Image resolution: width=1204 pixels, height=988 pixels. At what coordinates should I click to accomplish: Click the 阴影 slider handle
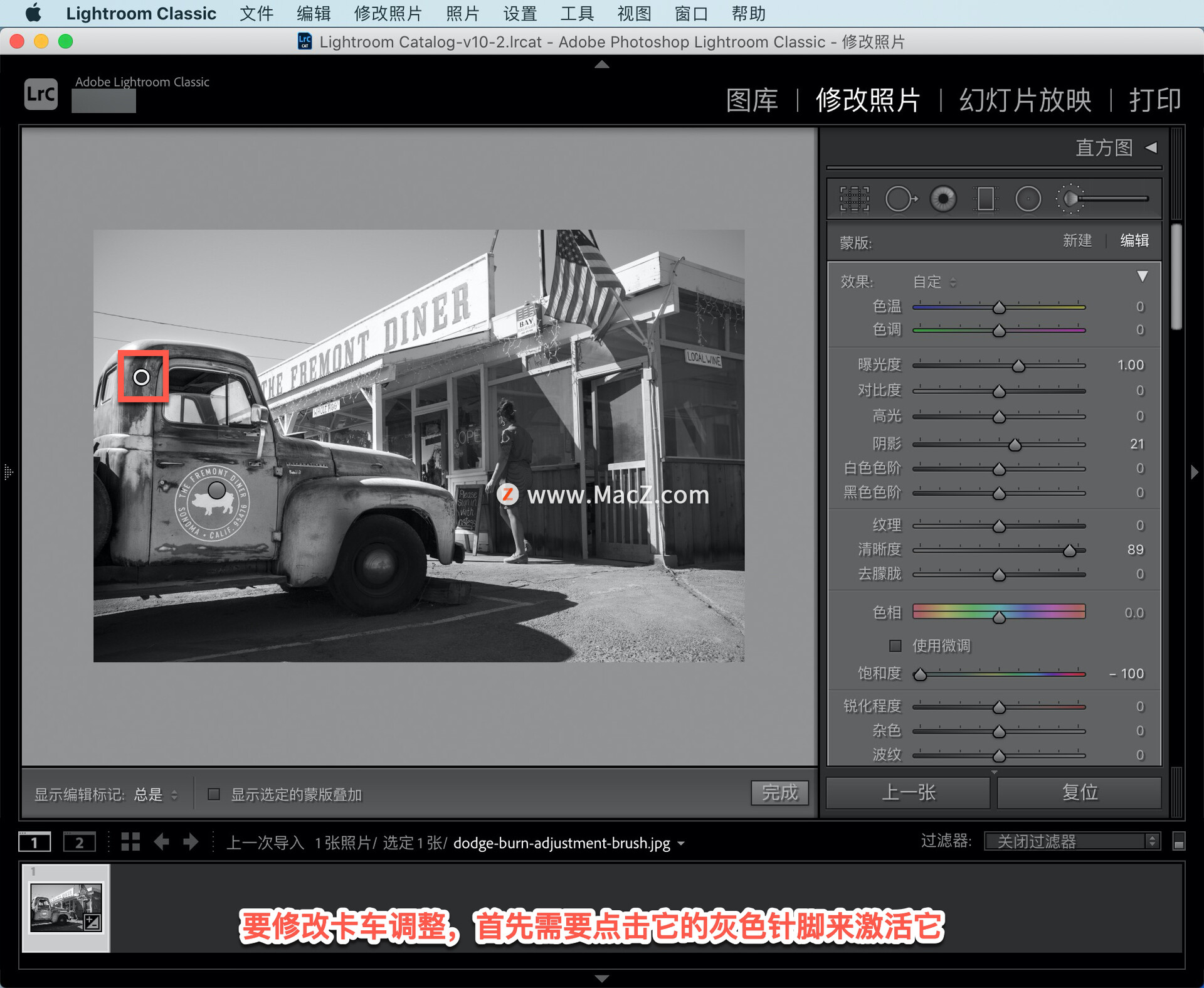point(1015,445)
